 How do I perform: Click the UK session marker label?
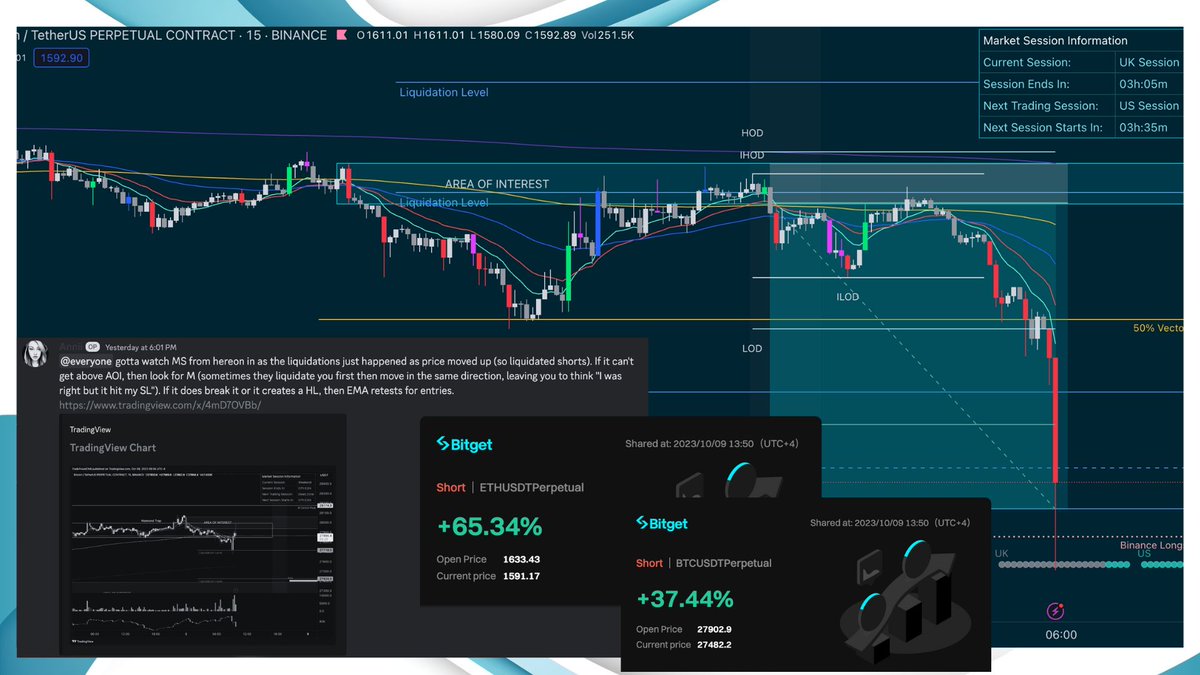(1001, 553)
